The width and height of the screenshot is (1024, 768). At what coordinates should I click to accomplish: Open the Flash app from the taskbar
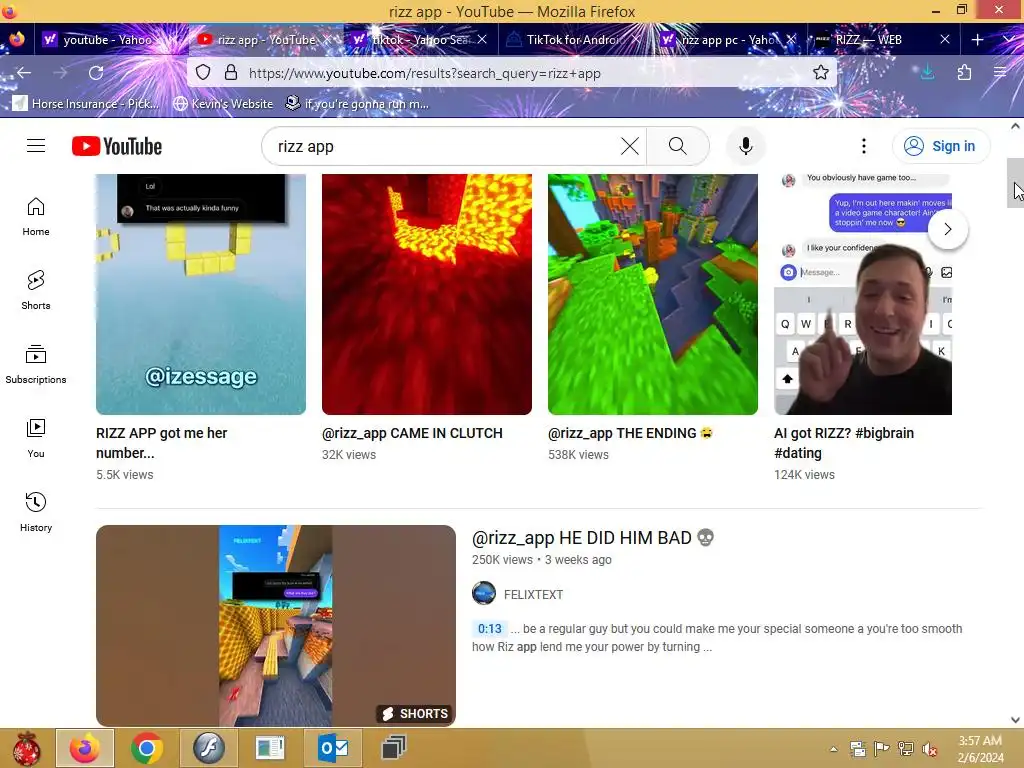[208, 748]
